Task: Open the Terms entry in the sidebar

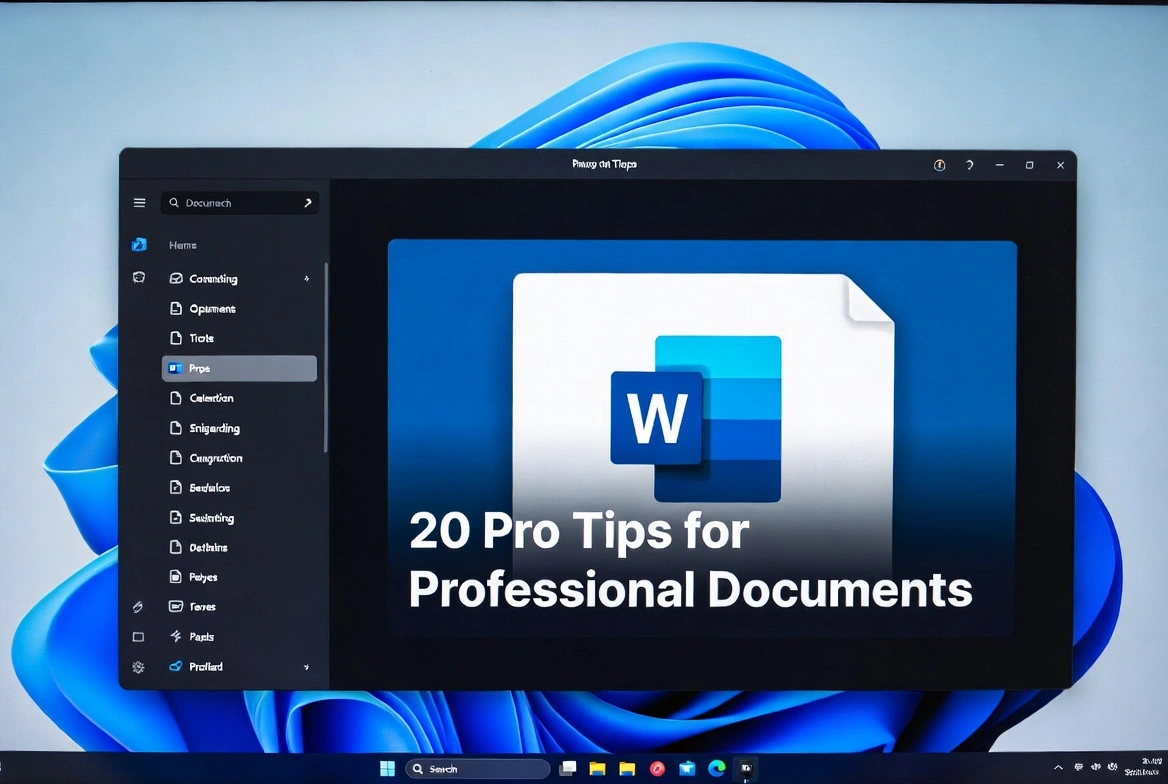Action: [x=204, y=606]
